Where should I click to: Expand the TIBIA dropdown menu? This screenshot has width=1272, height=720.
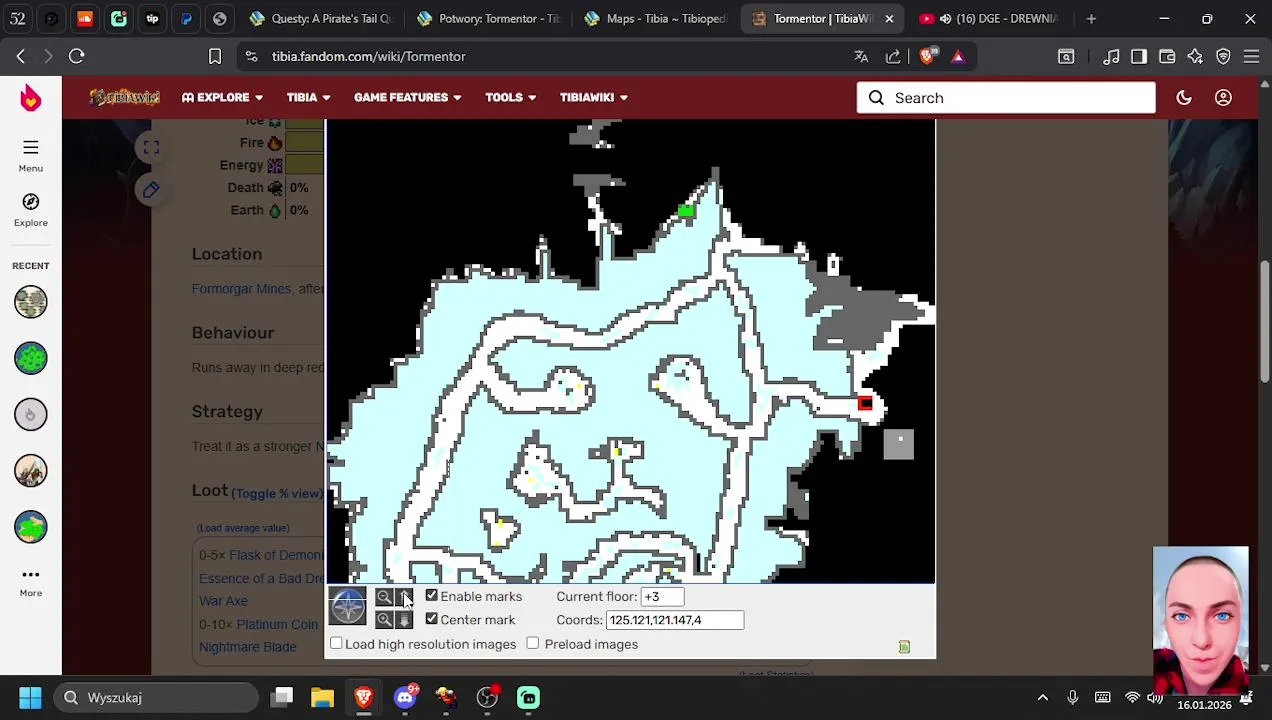pyautogui.click(x=309, y=98)
